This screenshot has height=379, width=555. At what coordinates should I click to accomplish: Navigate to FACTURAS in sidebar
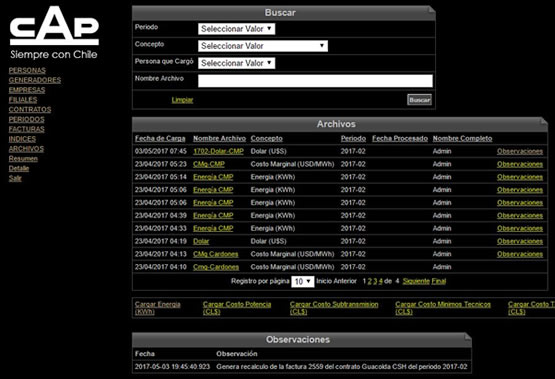tap(27, 129)
